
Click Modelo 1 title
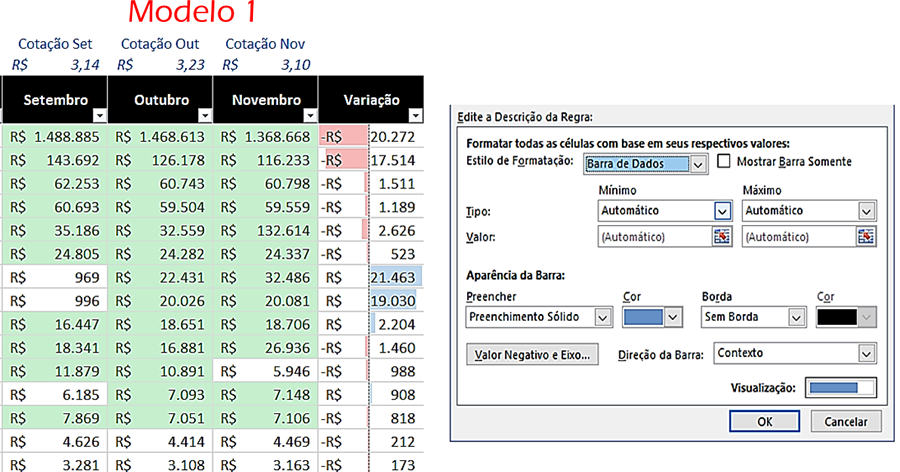[192, 11]
